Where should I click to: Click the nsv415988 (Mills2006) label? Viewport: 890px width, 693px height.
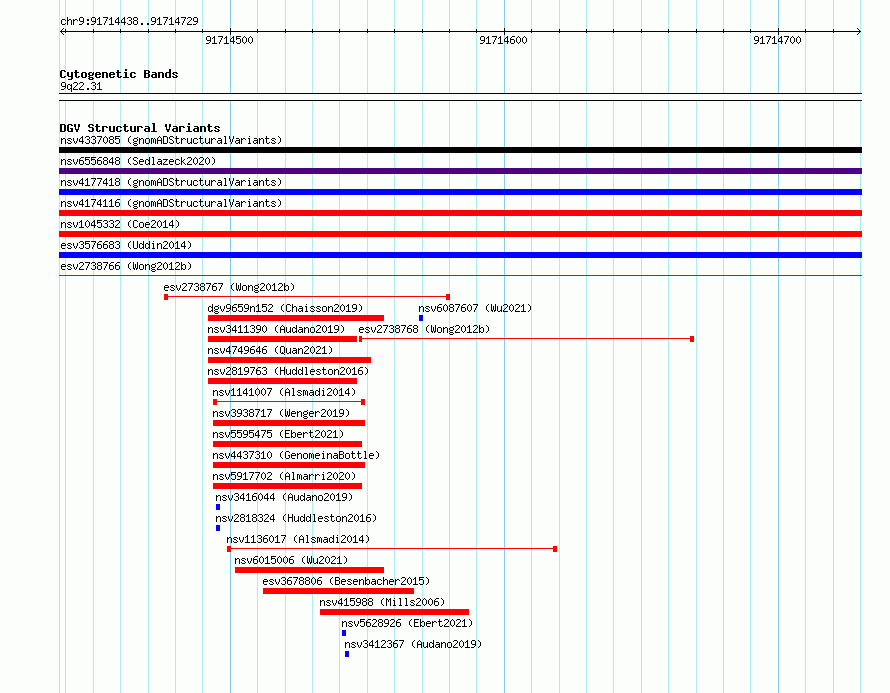click(x=382, y=602)
